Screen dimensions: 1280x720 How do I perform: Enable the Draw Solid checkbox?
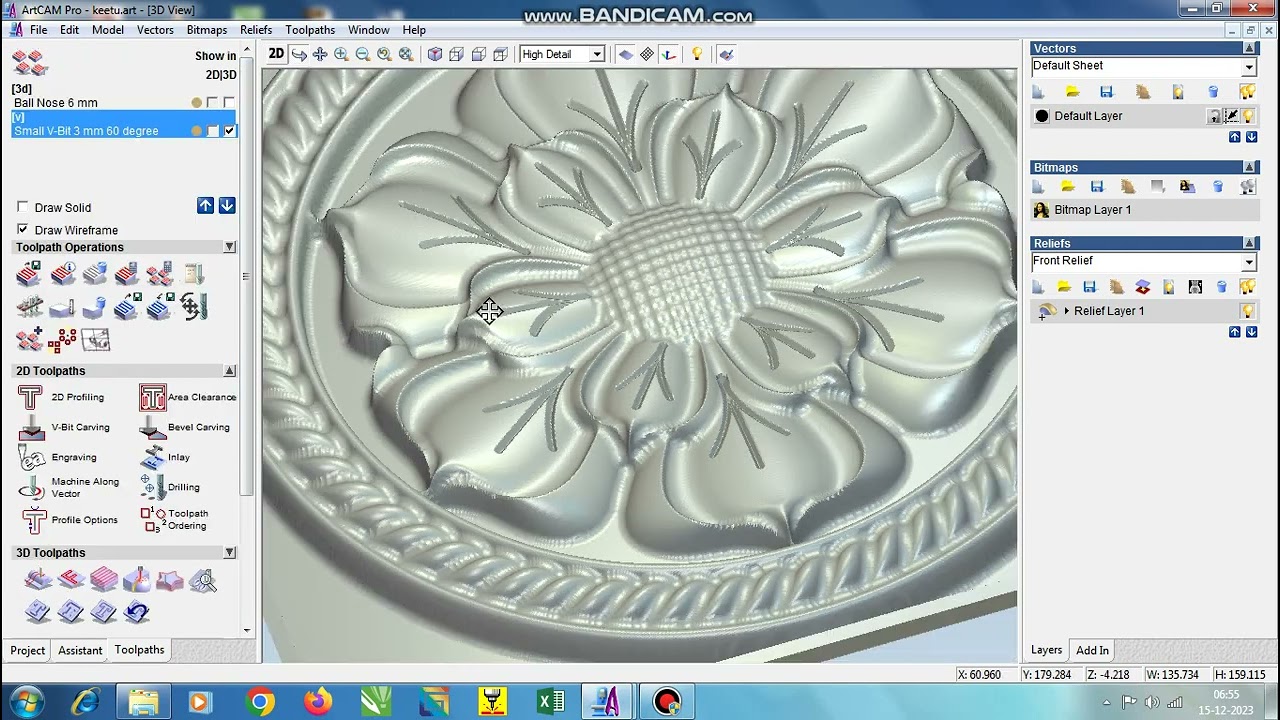(23, 207)
